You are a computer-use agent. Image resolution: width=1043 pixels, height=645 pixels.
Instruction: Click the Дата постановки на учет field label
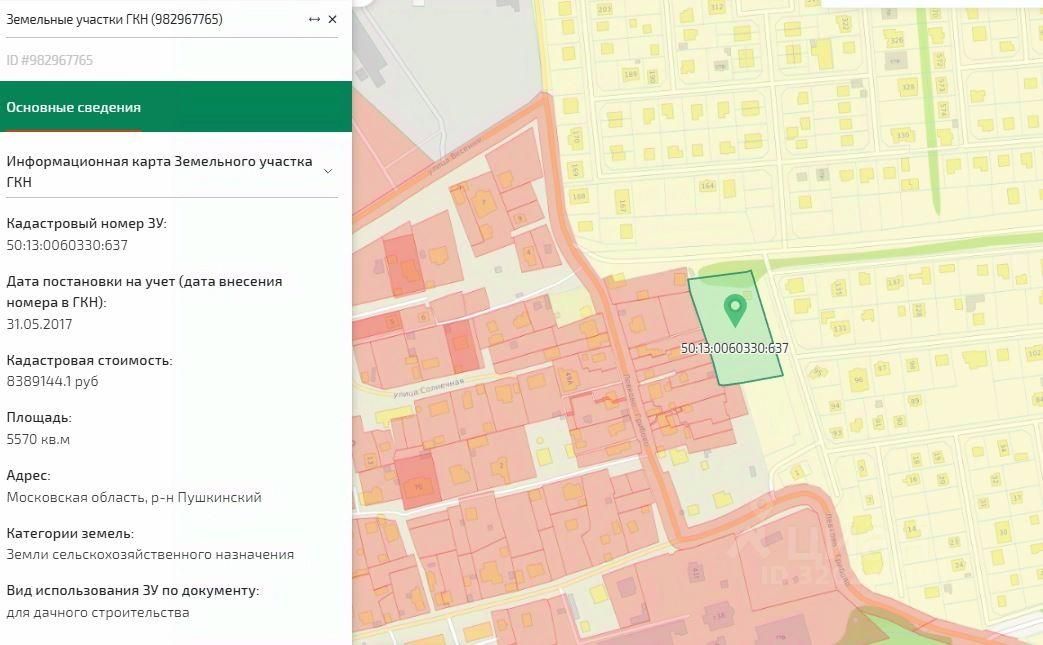144,292
